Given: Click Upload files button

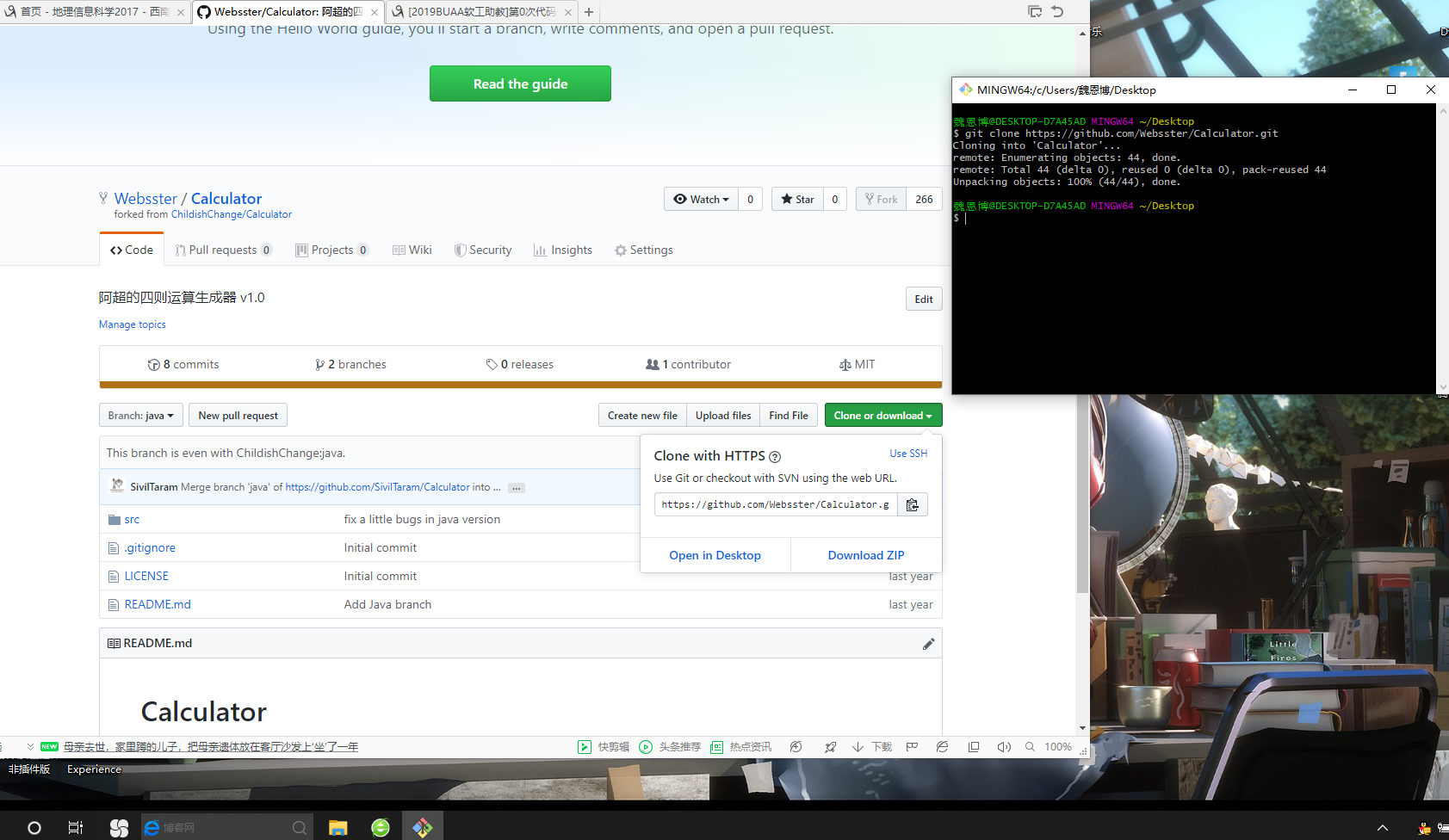Looking at the screenshot, I should pos(723,415).
